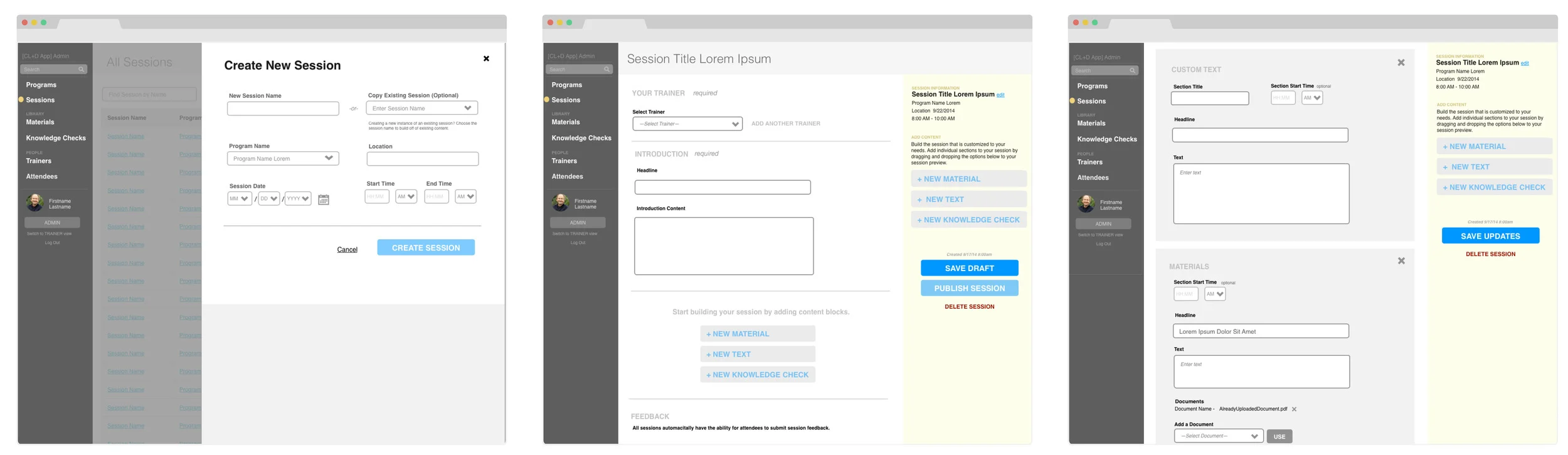Screen dimensions: 1568x455
Task: Open AM dropdown in Materials section
Action: point(1215,294)
